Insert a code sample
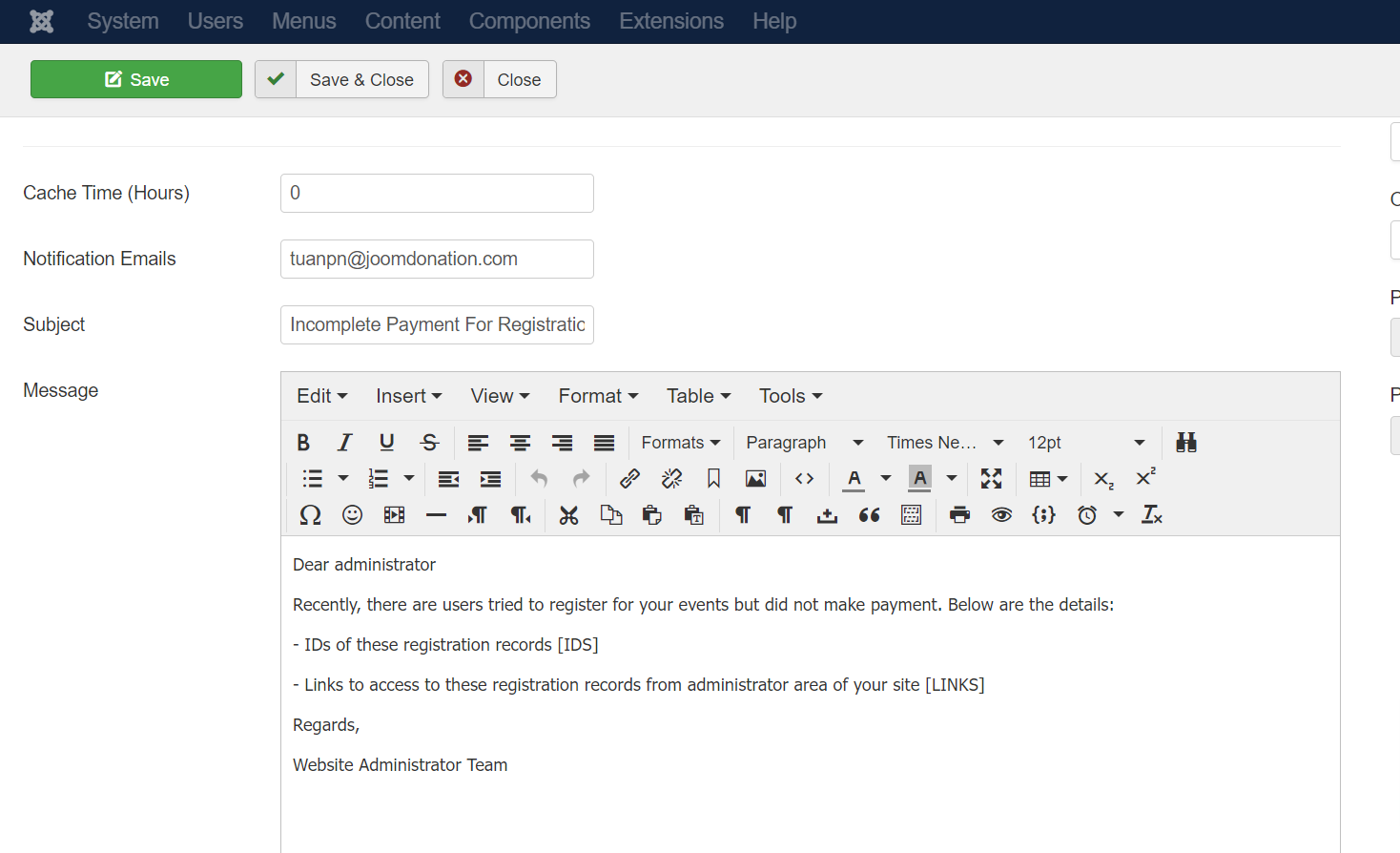Viewport: 1400px width, 853px height. 1043,515
